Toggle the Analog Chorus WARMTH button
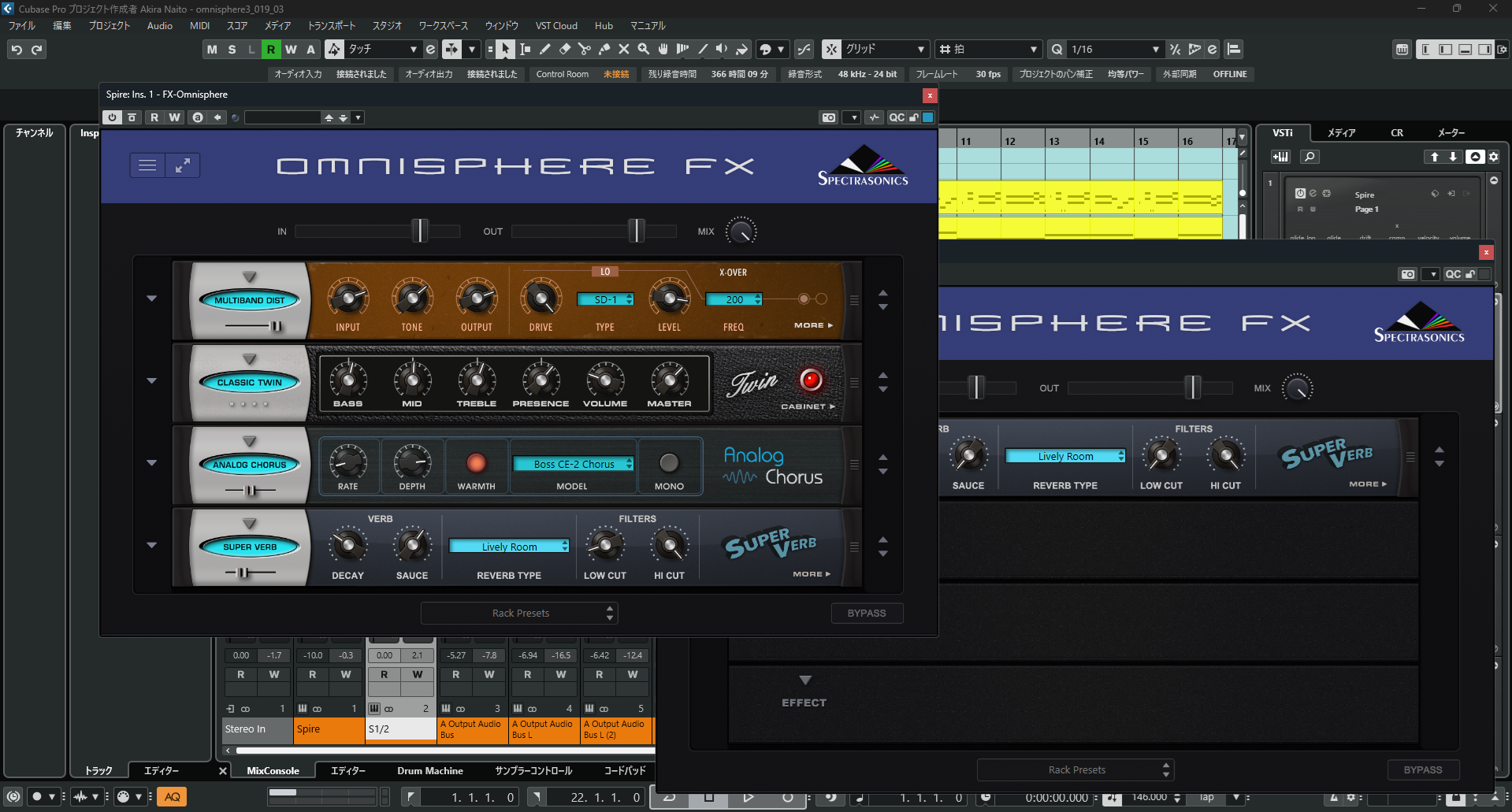This screenshot has width=1512, height=812. [476, 463]
